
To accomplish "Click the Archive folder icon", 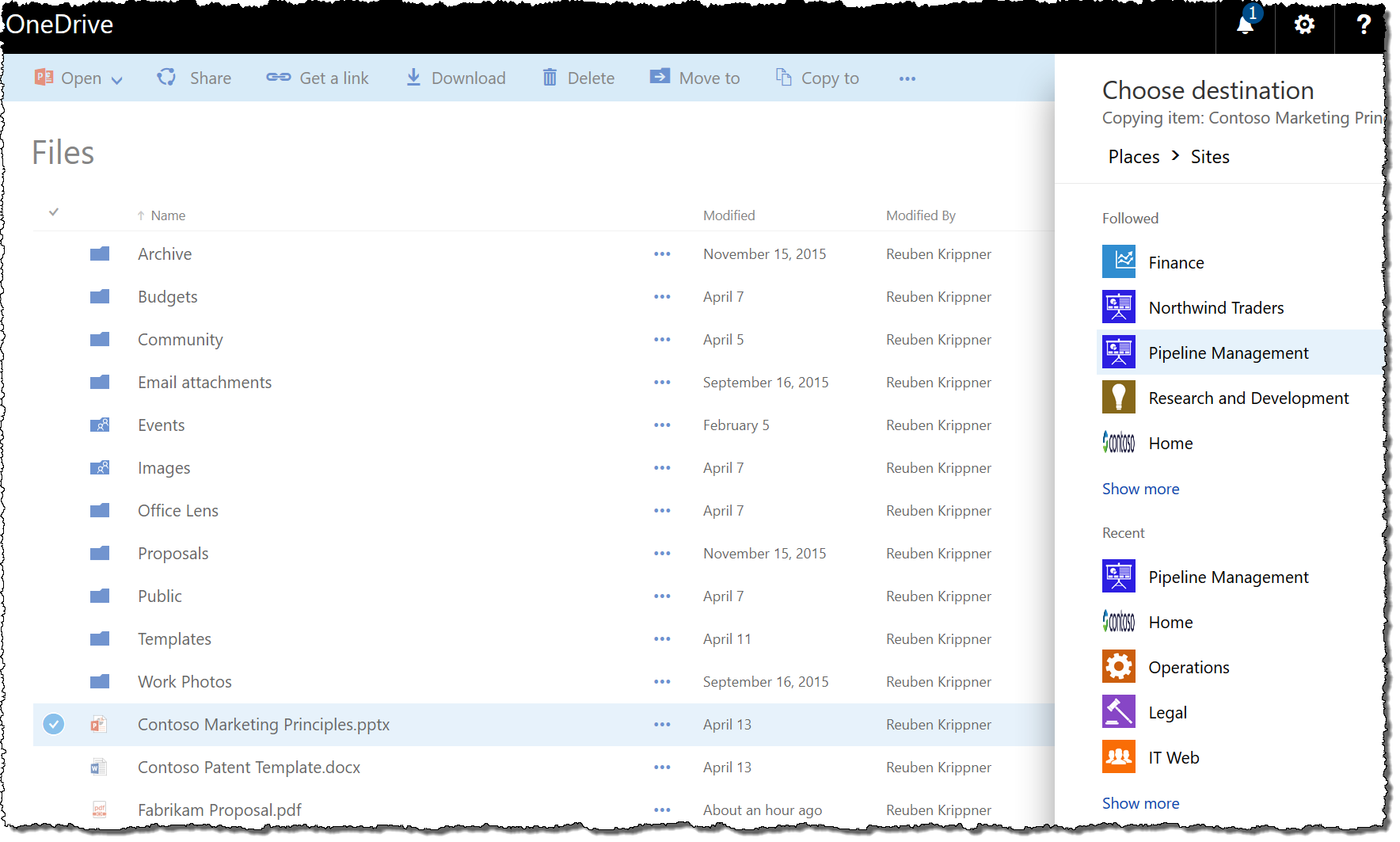I will click(x=100, y=254).
